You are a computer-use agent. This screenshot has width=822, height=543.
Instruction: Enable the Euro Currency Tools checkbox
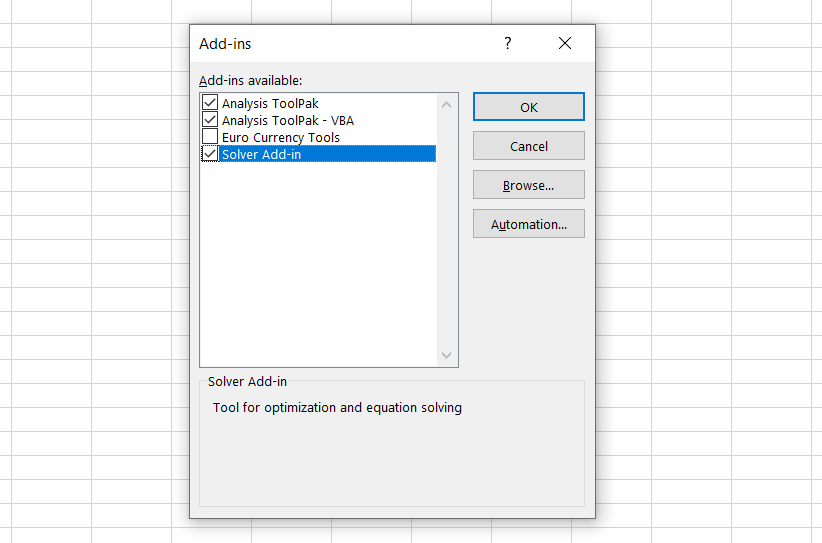click(210, 137)
